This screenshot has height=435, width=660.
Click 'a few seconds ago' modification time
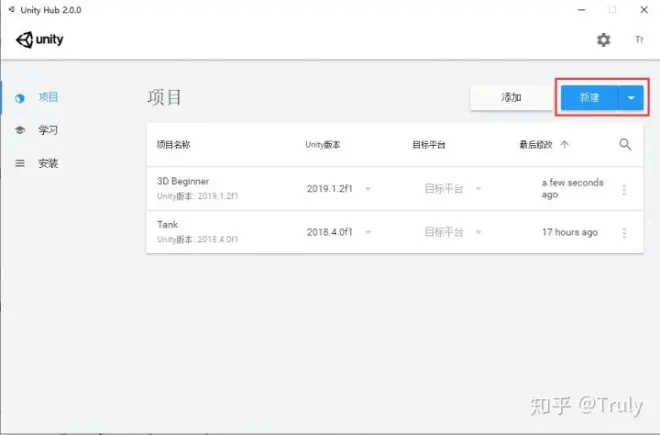point(572,189)
